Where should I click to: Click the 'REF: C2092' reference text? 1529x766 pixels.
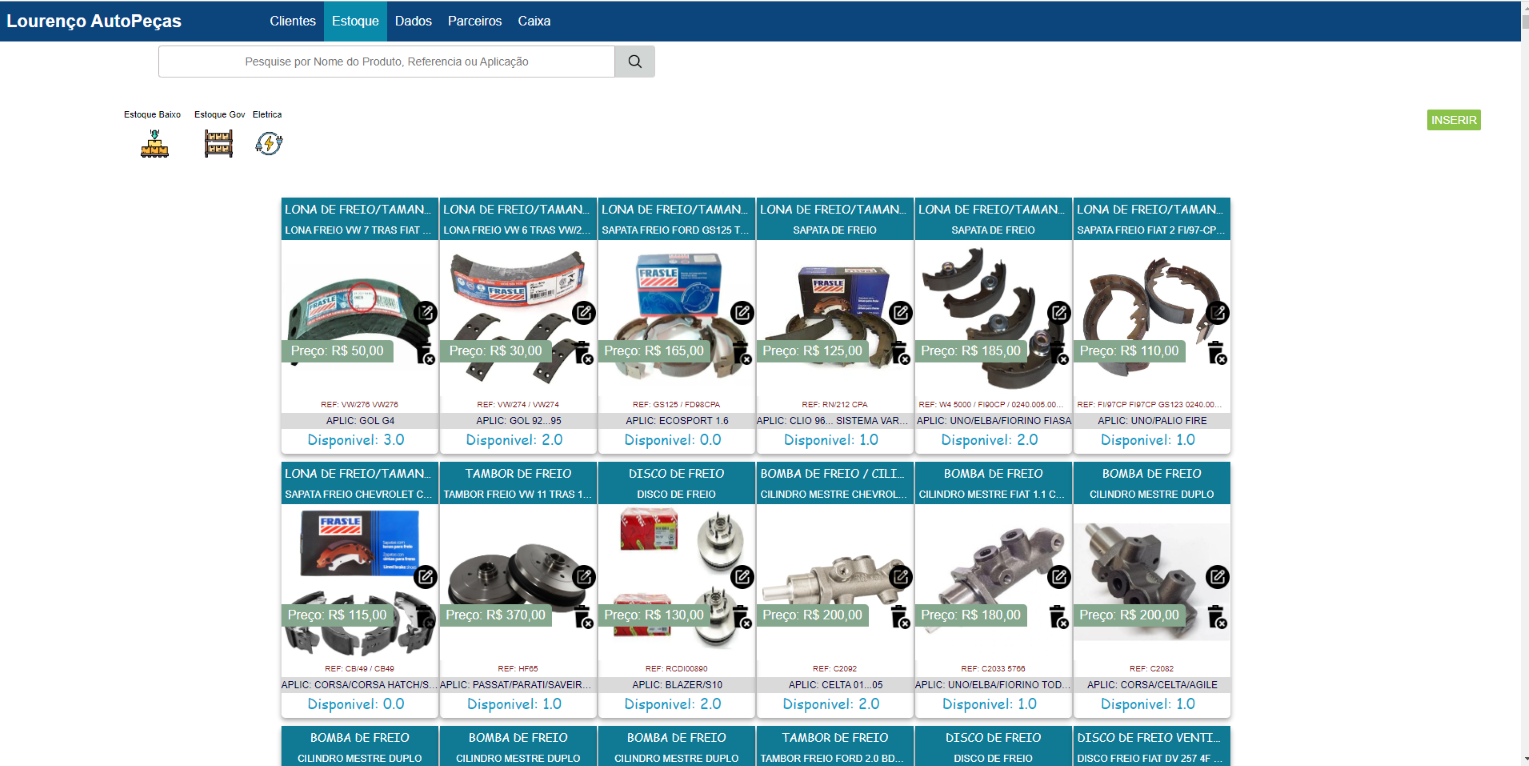pos(835,668)
